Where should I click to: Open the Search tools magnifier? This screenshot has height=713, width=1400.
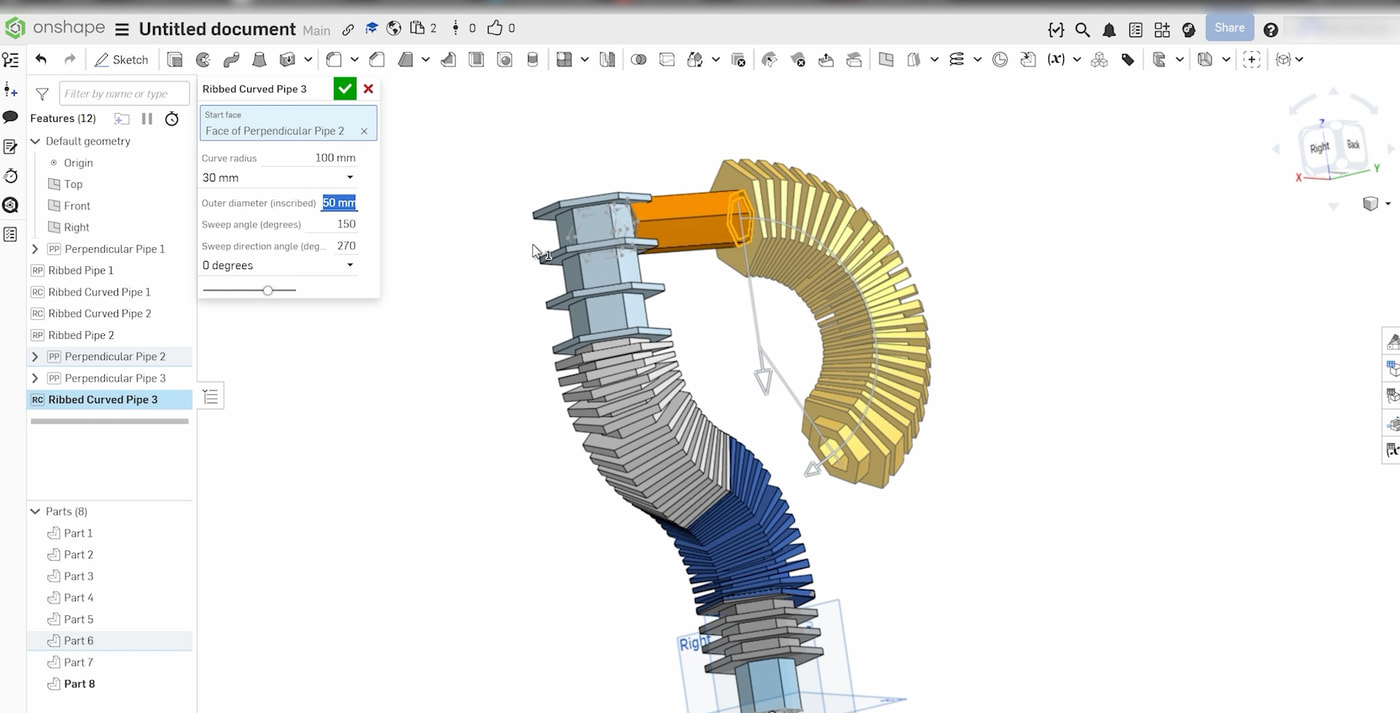pyautogui.click(x=1082, y=29)
